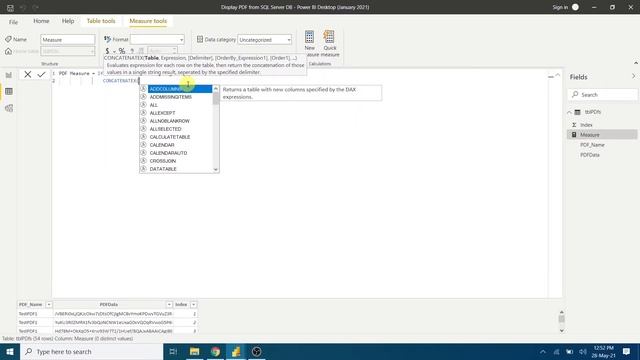
Task: Select CROSSJOIN from the list
Action: (x=176, y=161)
